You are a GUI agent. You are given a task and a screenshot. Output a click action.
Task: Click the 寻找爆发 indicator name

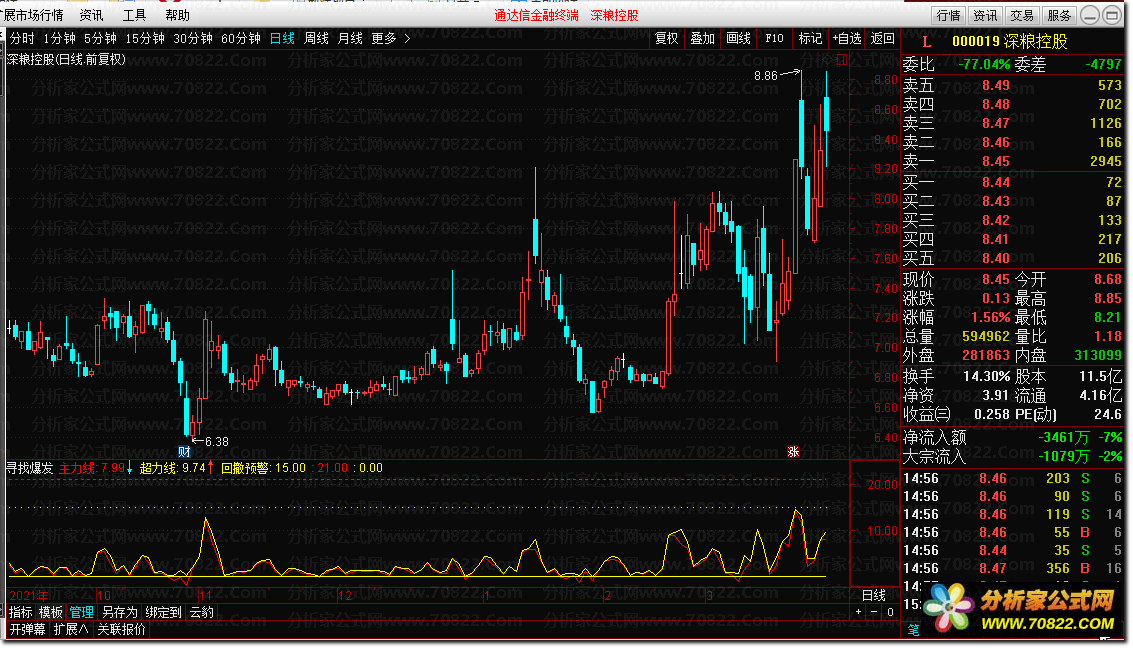(x=30, y=468)
